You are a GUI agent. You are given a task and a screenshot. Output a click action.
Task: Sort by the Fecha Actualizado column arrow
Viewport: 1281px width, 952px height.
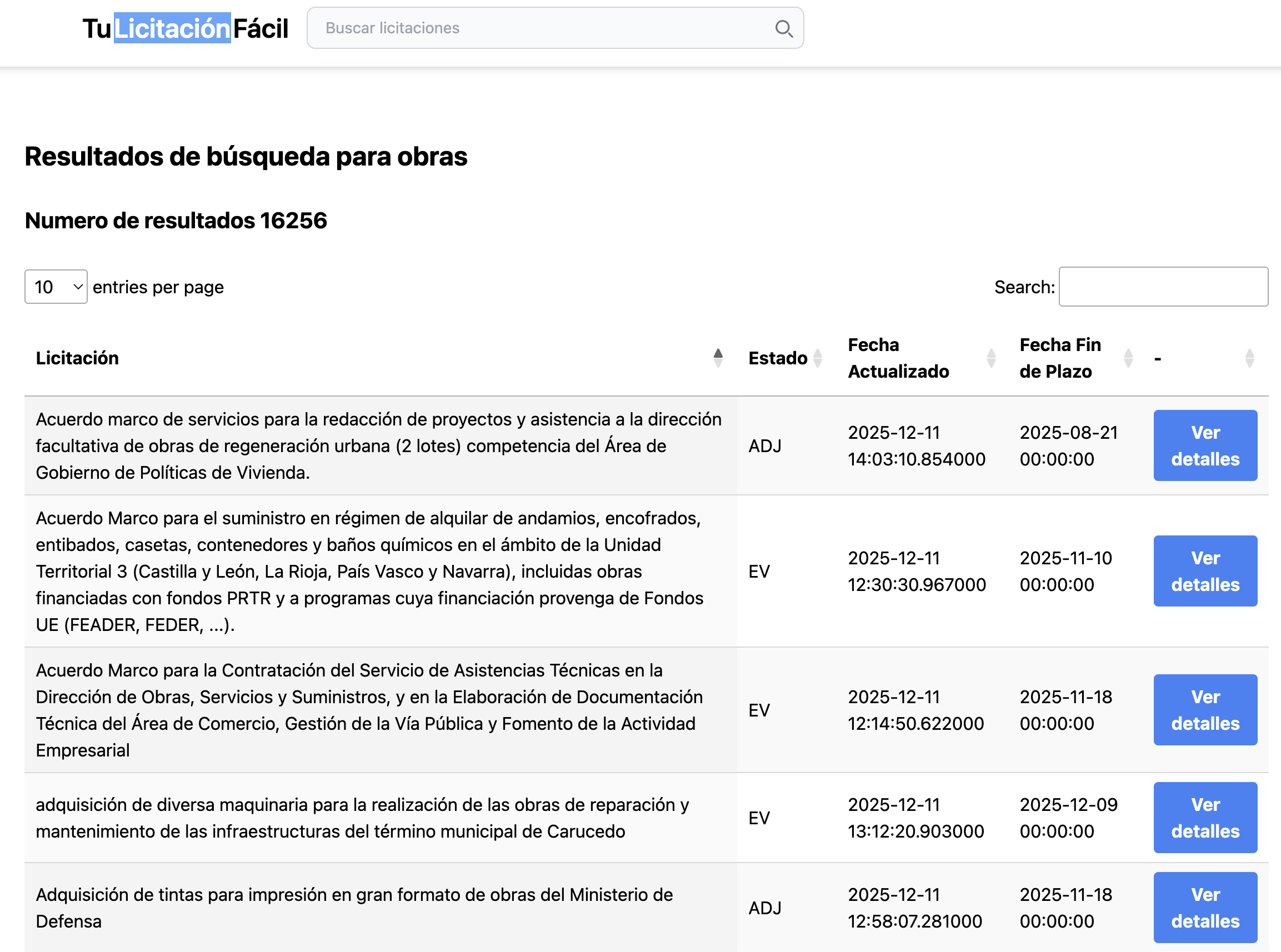click(991, 357)
